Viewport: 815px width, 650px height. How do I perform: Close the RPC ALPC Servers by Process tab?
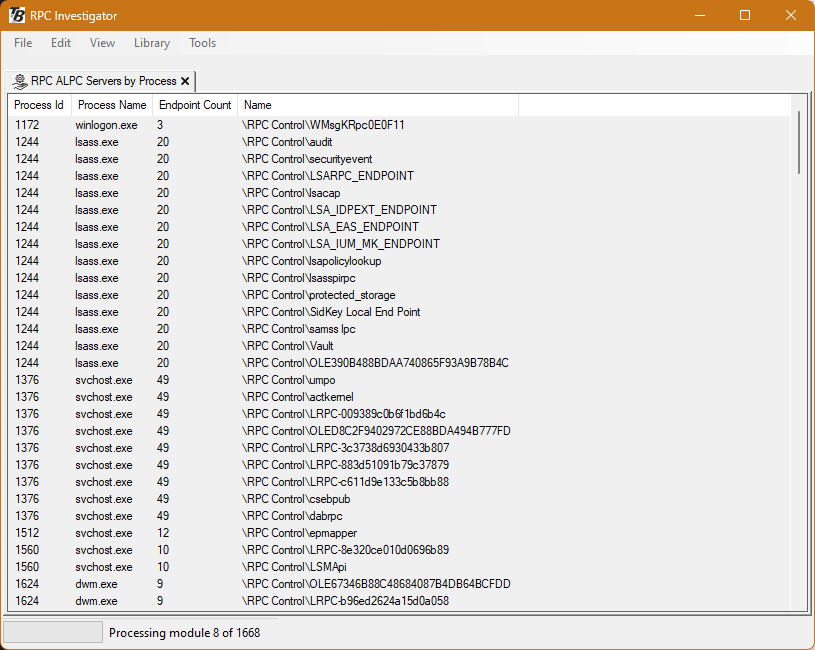click(x=185, y=81)
